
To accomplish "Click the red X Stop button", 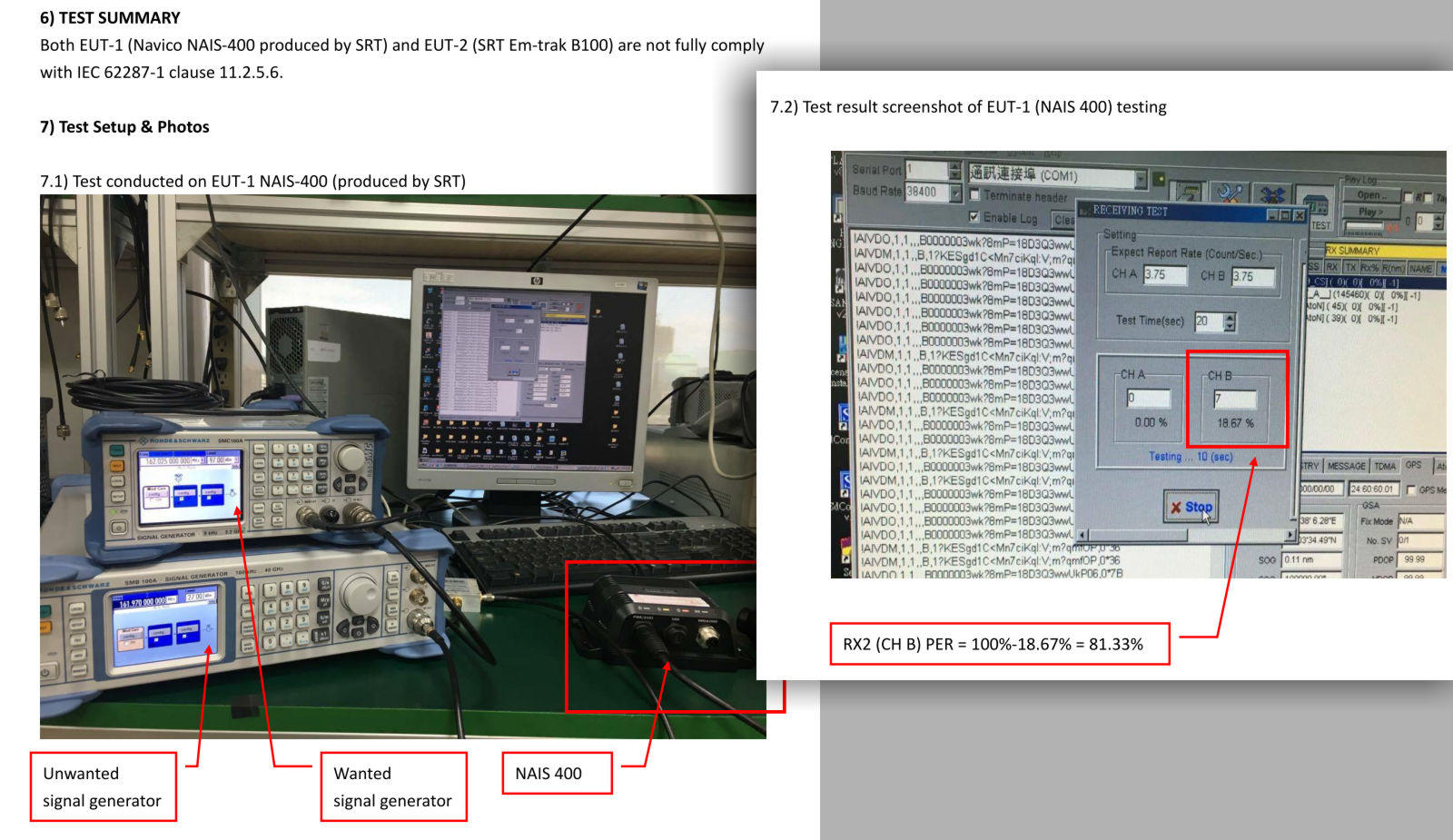I will pos(1192,507).
